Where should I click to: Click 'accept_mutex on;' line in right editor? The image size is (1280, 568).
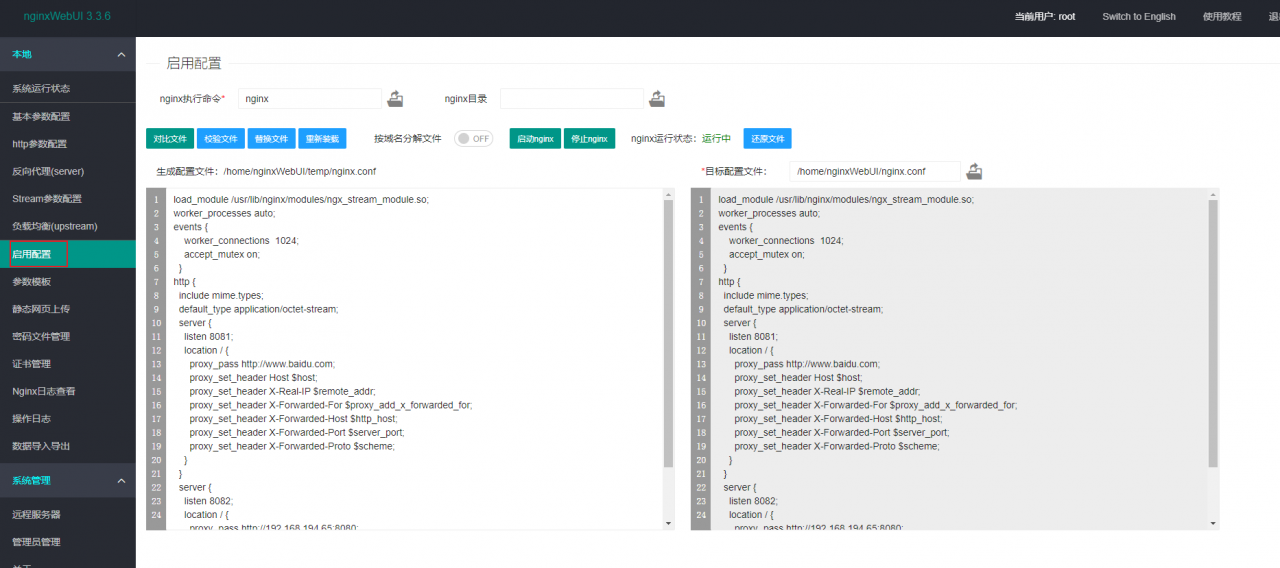point(766,255)
